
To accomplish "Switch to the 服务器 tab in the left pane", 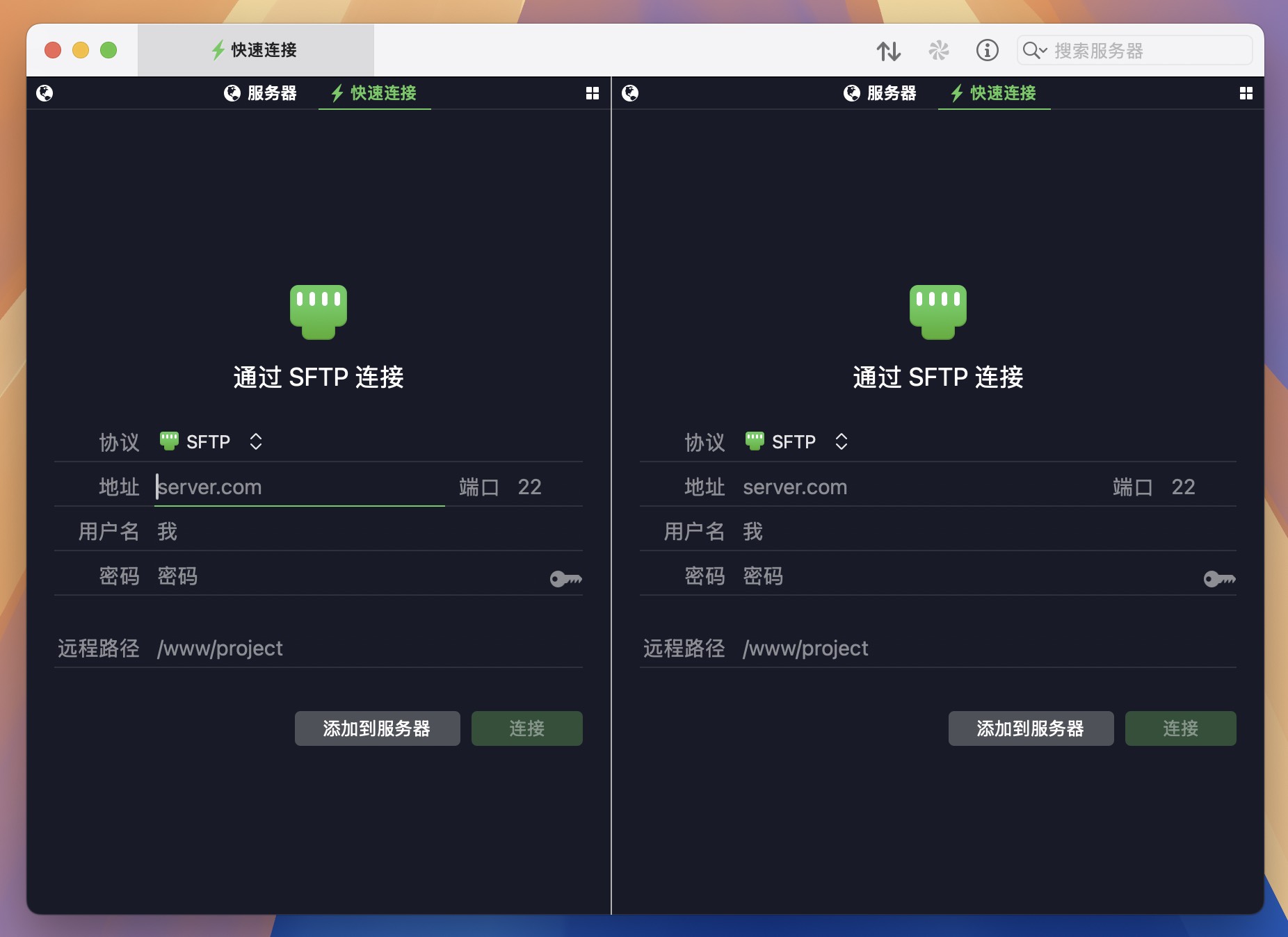I will 262,93.
